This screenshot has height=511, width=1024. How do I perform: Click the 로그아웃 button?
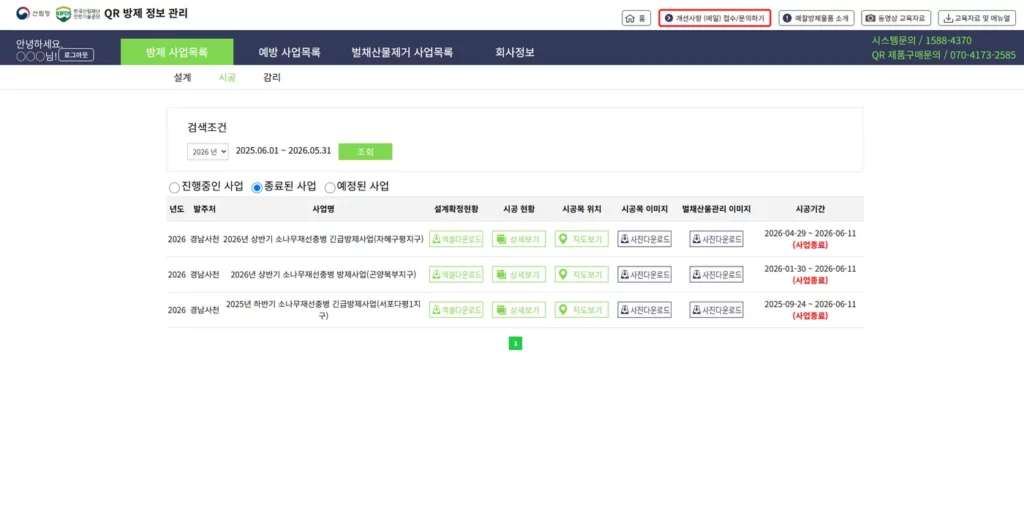click(77, 55)
